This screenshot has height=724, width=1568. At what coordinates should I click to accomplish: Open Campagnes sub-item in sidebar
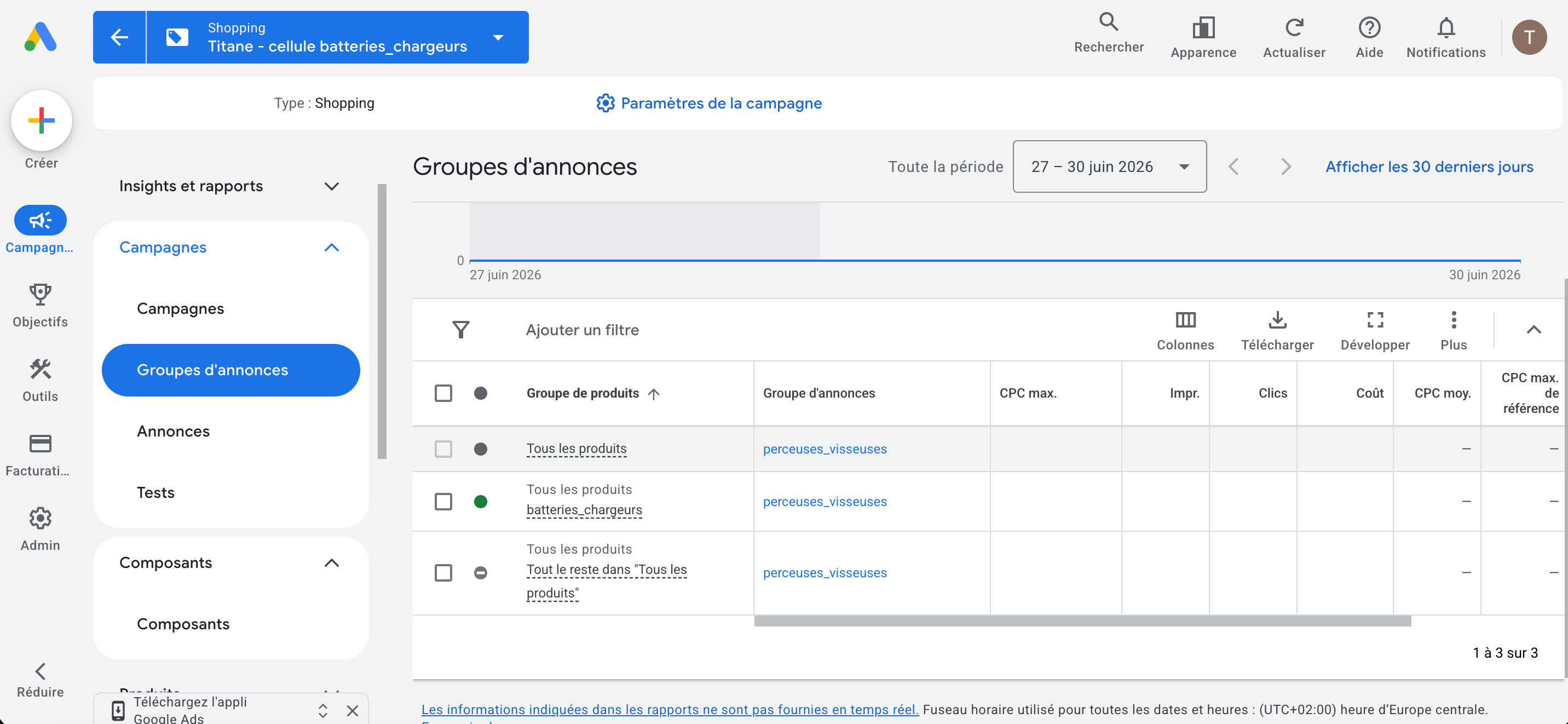pyautogui.click(x=180, y=309)
